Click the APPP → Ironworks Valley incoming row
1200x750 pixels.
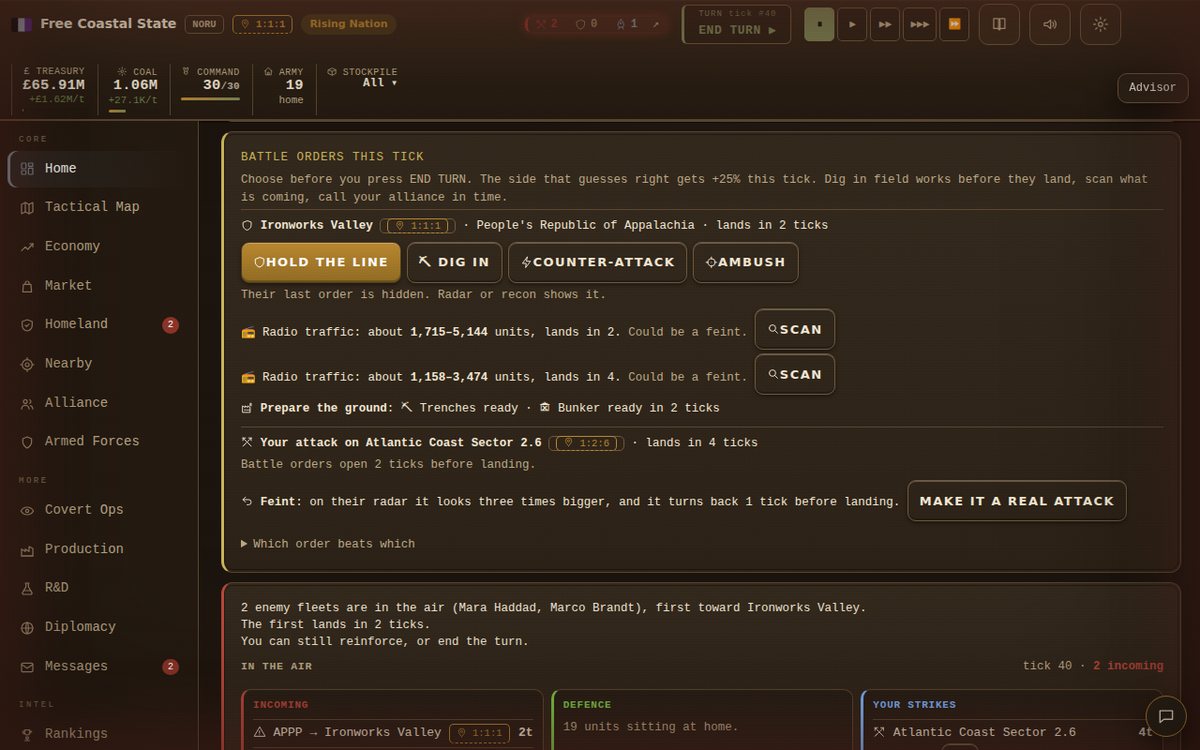(393, 732)
